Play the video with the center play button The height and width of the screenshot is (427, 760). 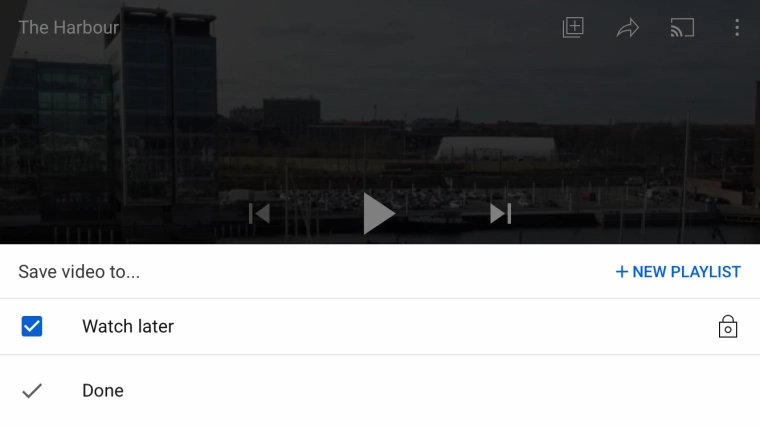[x=379, y=214]
